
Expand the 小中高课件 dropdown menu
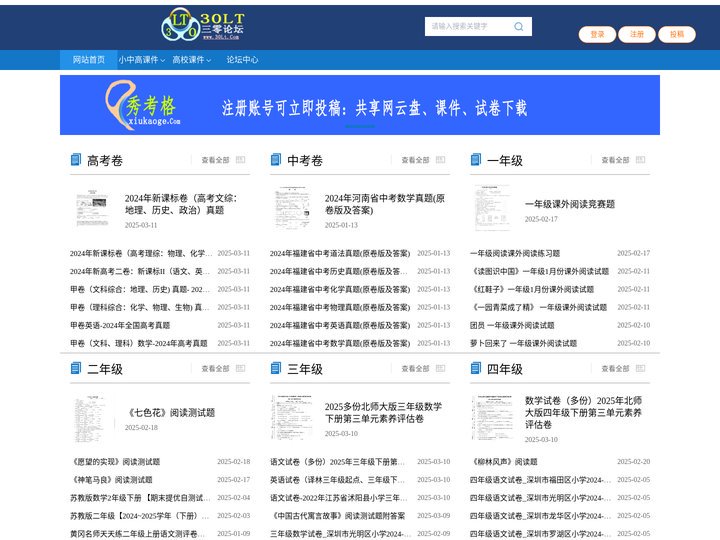tap(141, 60)
